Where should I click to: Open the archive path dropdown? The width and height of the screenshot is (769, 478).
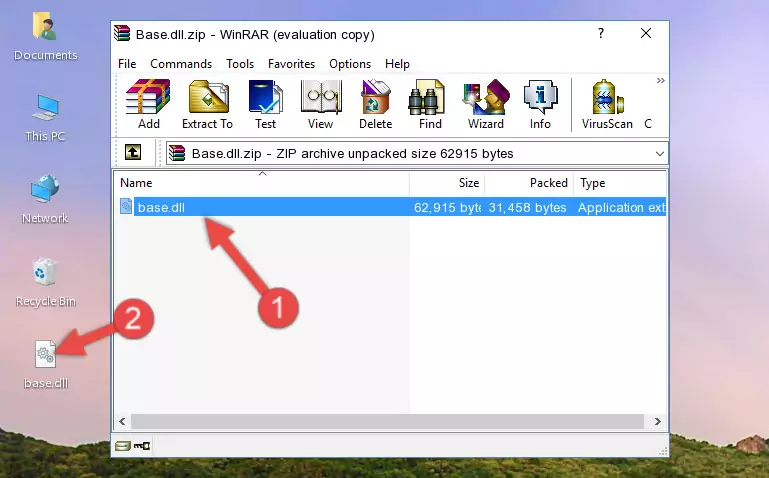pos(660,154)
